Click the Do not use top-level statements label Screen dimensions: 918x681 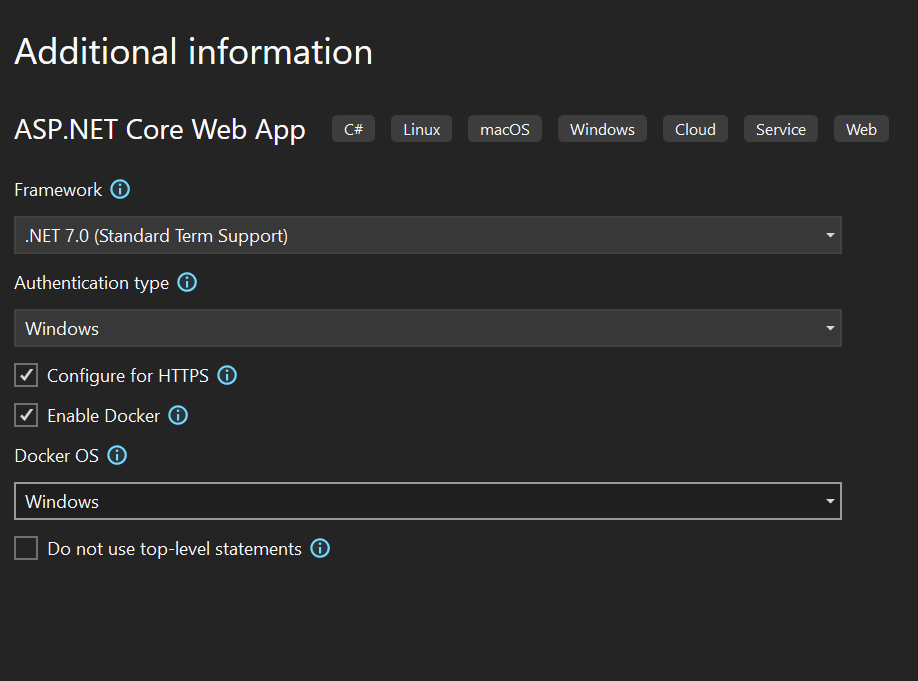click(x=174, y=549)
